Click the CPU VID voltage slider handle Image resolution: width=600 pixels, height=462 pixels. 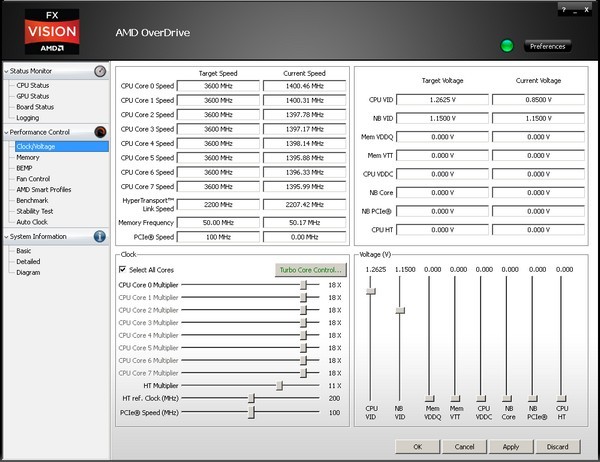coord(371,291)
